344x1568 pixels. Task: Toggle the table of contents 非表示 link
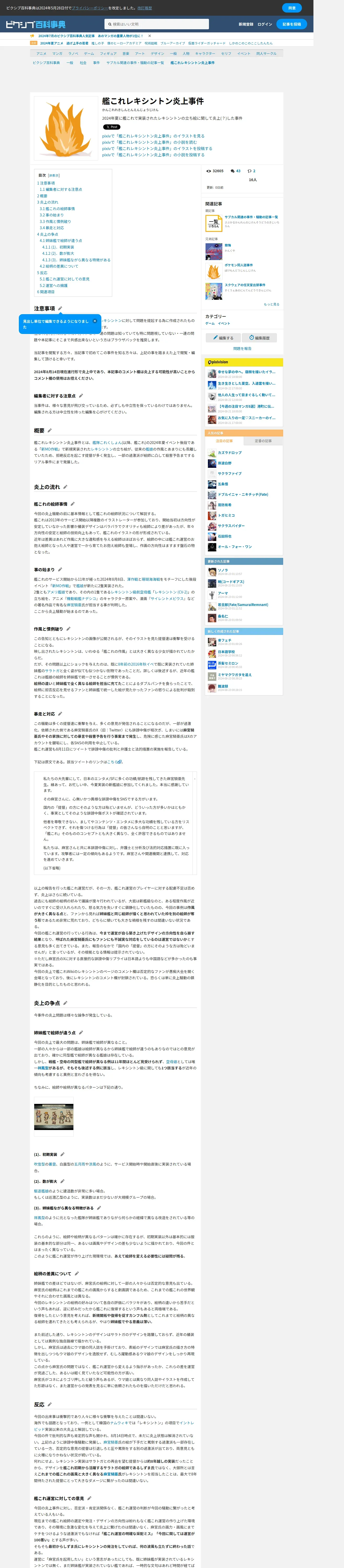click(x=54, y=175)
